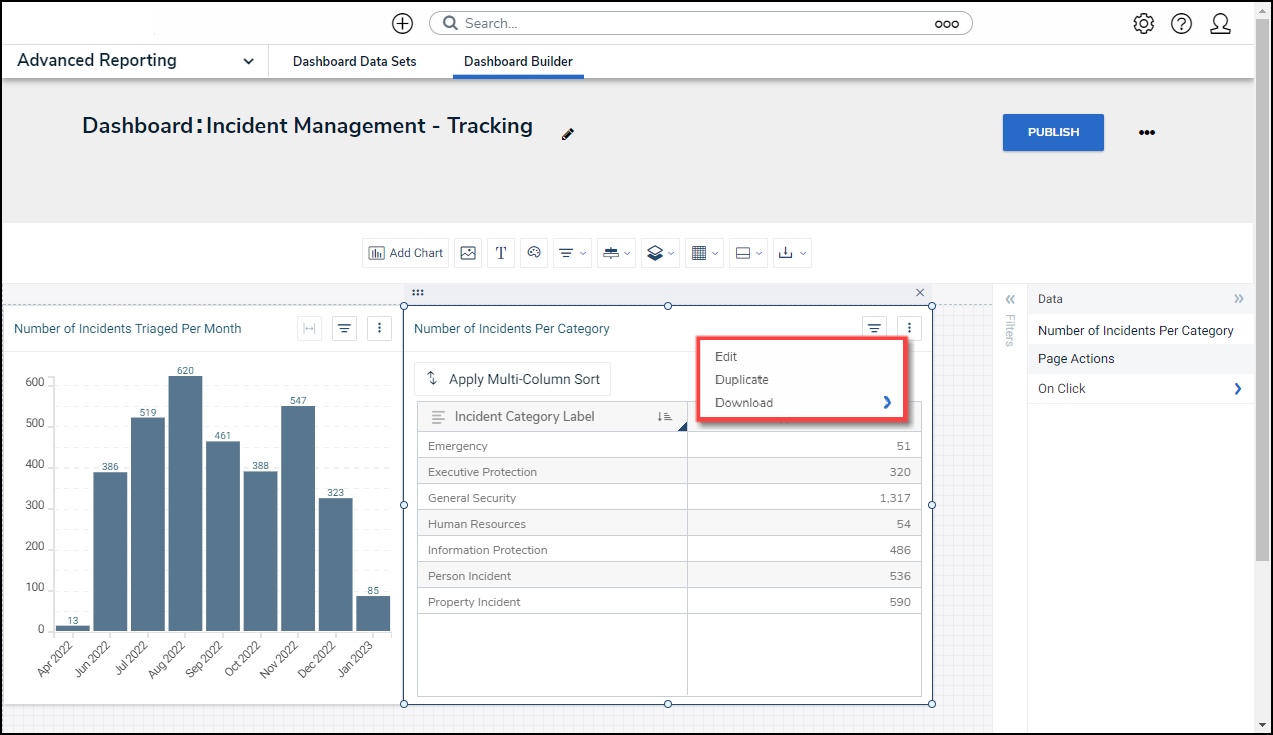1273x735 pixels.
Task: Click the plus icon beside the search bar
Action: click(402, 24)
